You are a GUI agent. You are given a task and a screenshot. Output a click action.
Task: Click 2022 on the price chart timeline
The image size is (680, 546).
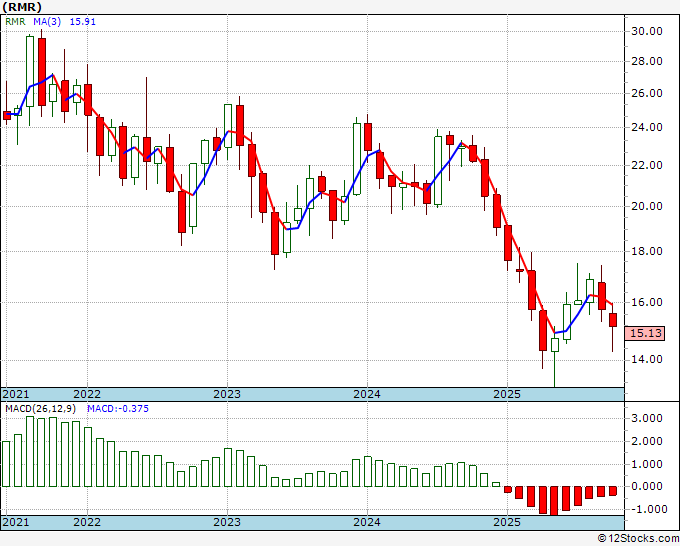point(87,394)
